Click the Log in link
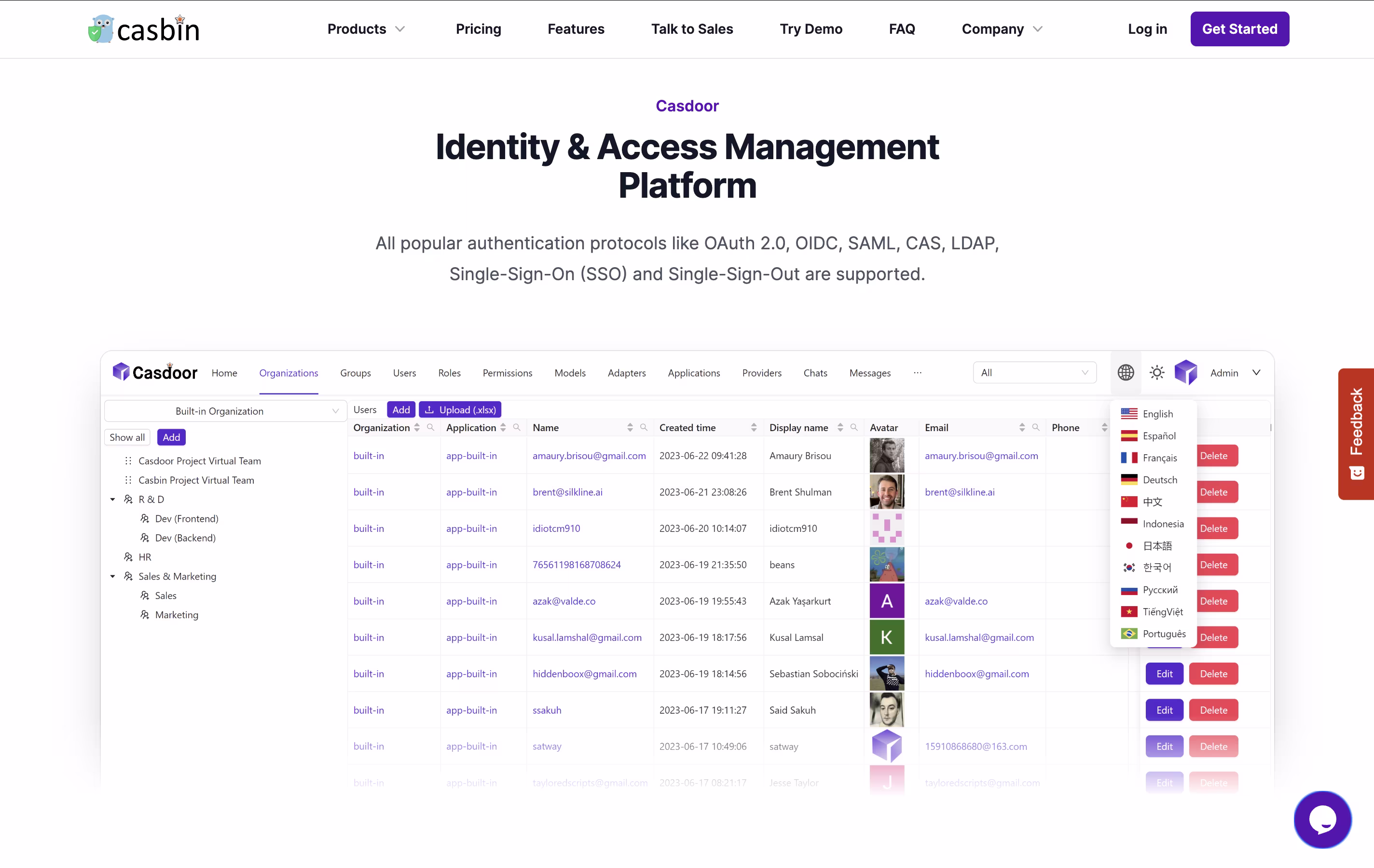1374x868 pixels. coord(1147,29)
